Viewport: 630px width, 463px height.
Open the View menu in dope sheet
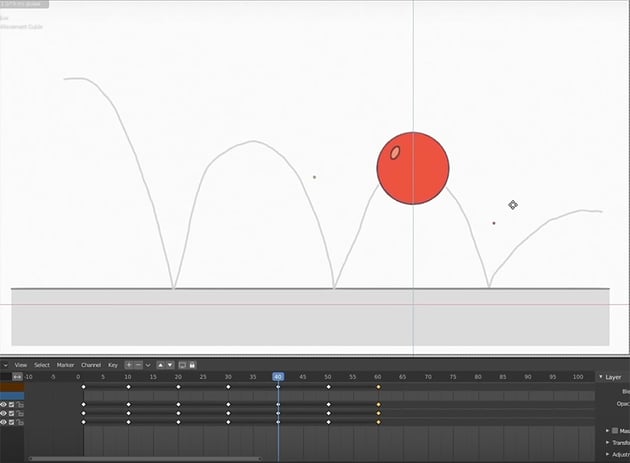click(20, 365)
